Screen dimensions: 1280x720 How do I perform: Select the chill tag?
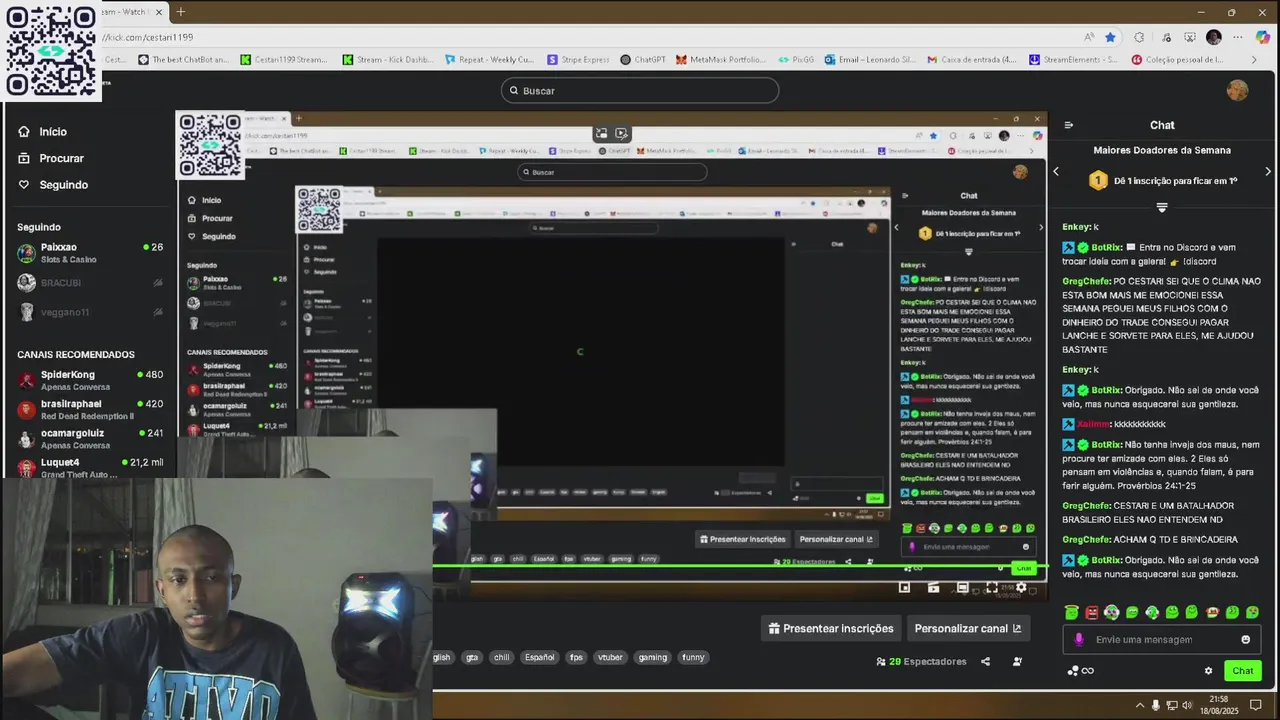(501, 657)
